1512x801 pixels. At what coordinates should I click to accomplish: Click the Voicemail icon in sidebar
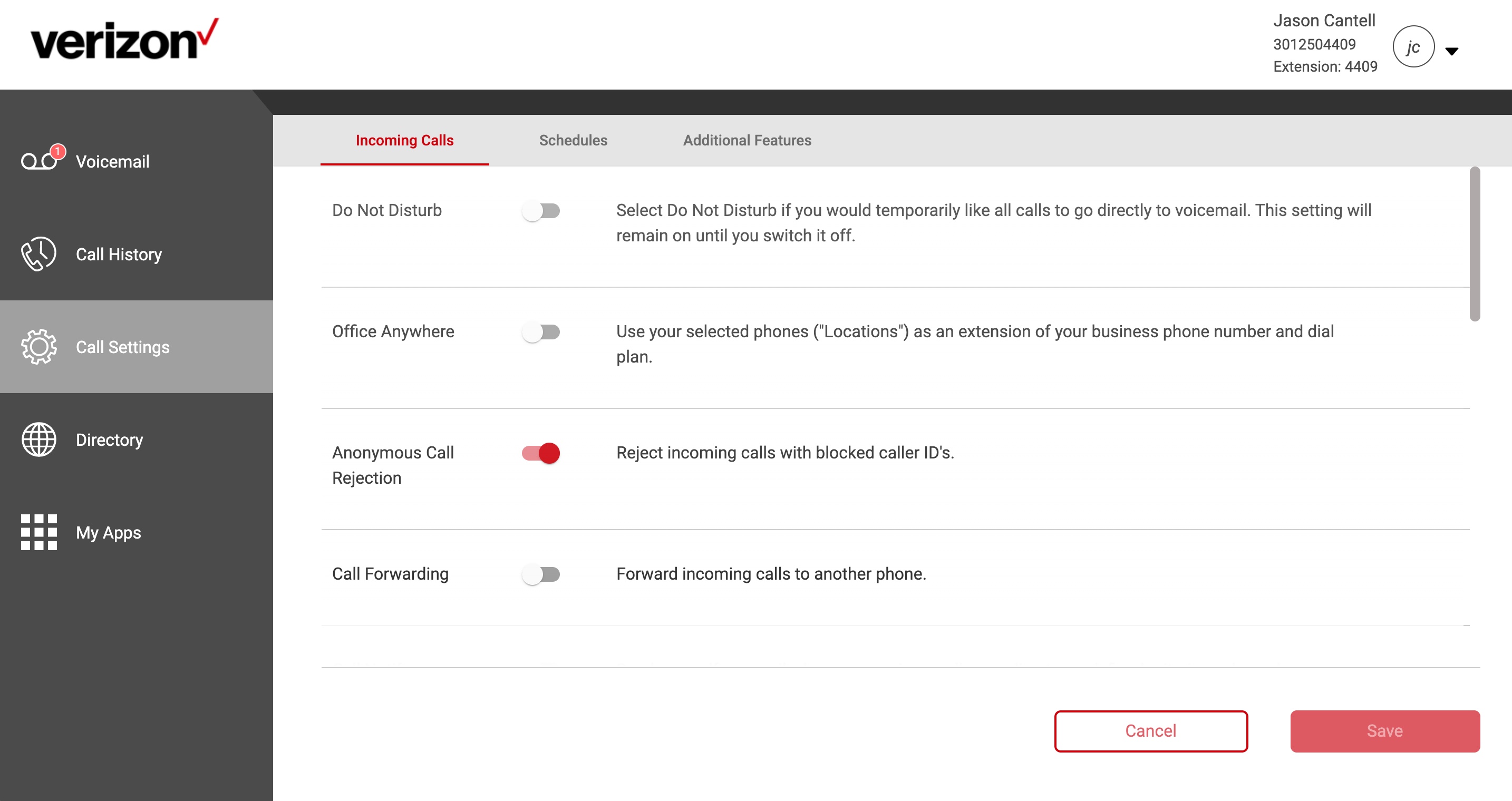point(37,161)
